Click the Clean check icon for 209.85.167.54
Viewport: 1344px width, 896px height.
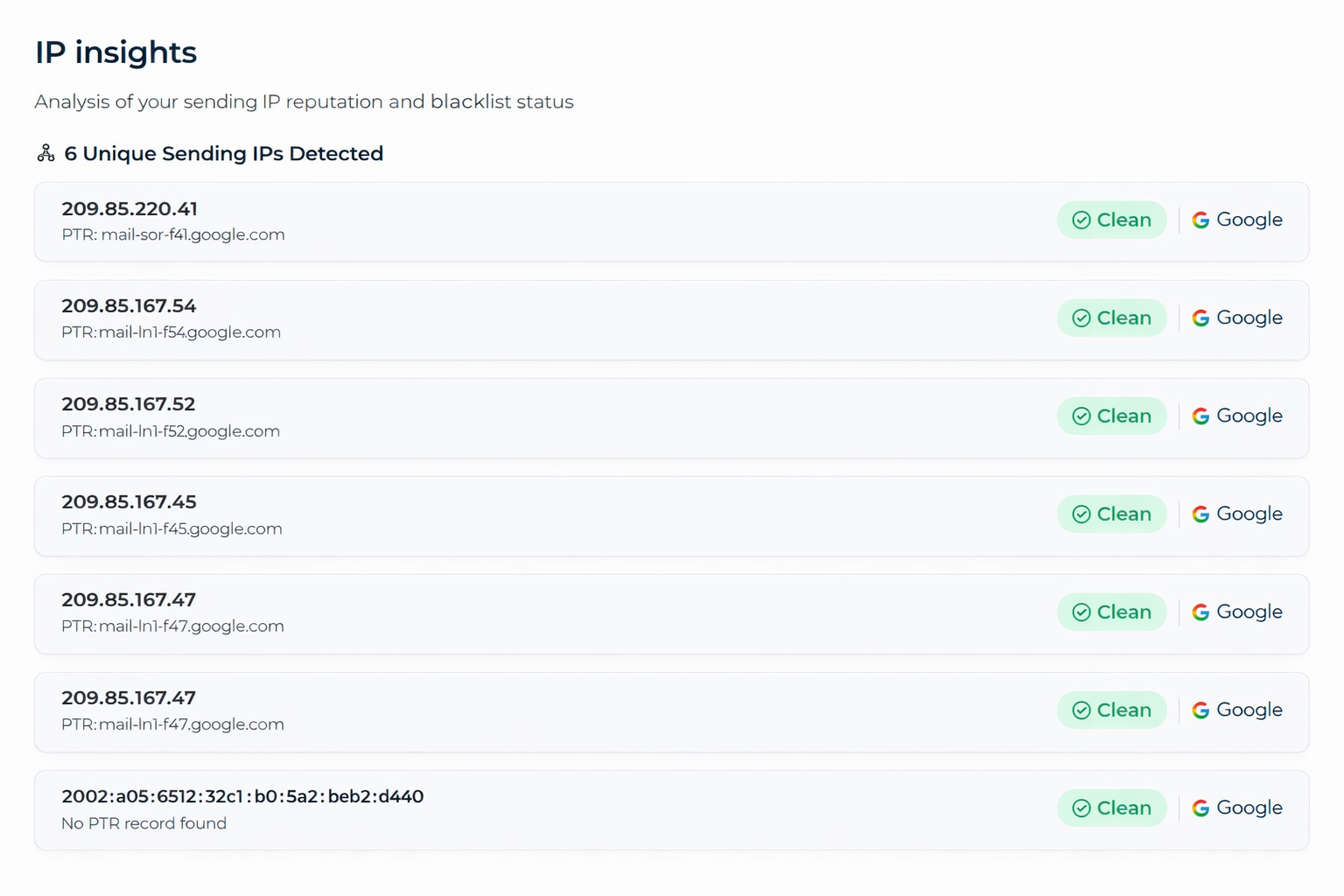[1081, 318]
